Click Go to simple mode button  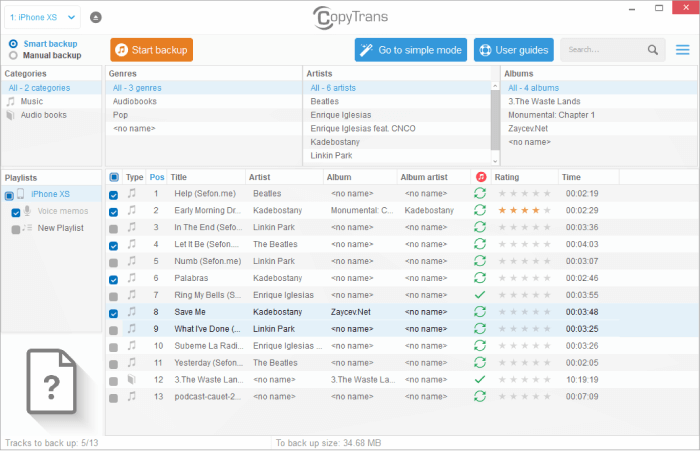click(411, 50)
